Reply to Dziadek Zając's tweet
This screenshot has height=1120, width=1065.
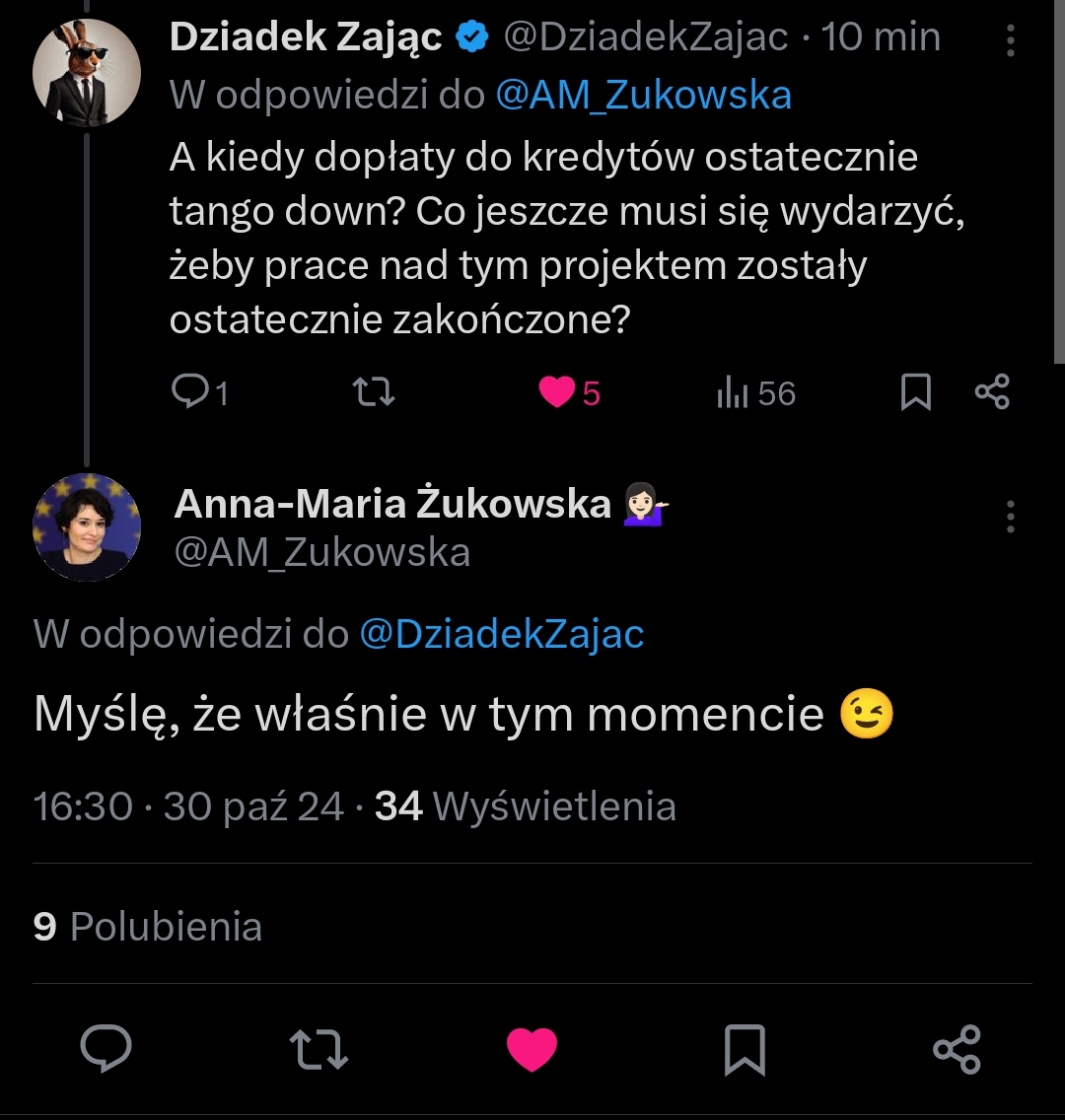click(188, 392)
